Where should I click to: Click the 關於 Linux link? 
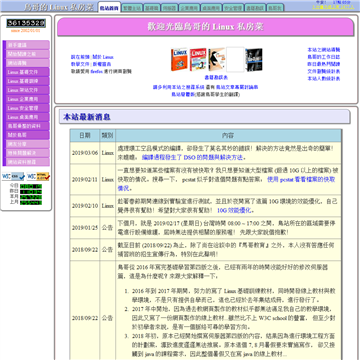103,57
